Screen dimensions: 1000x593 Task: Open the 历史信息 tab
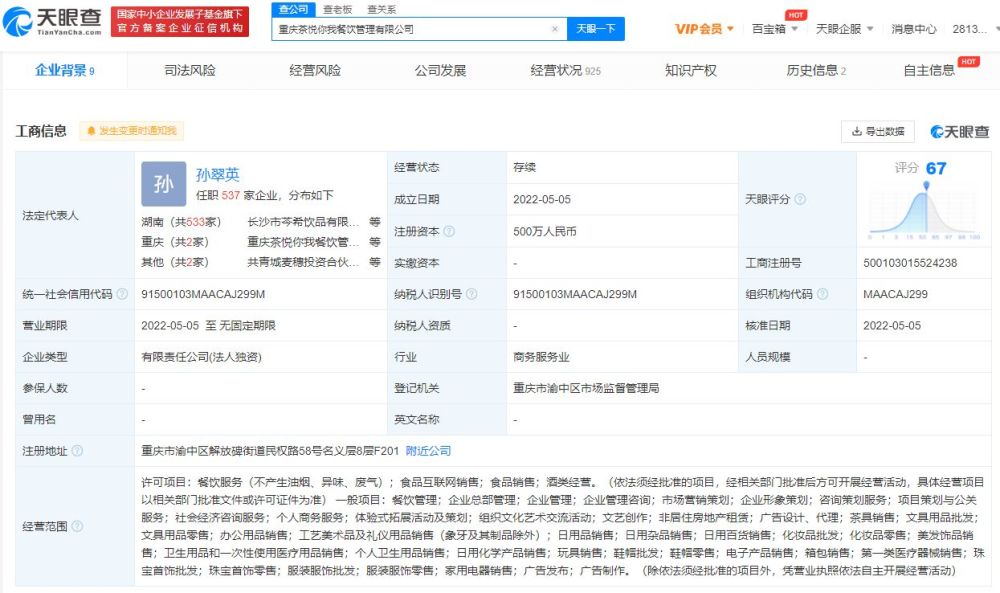[816, 70]
